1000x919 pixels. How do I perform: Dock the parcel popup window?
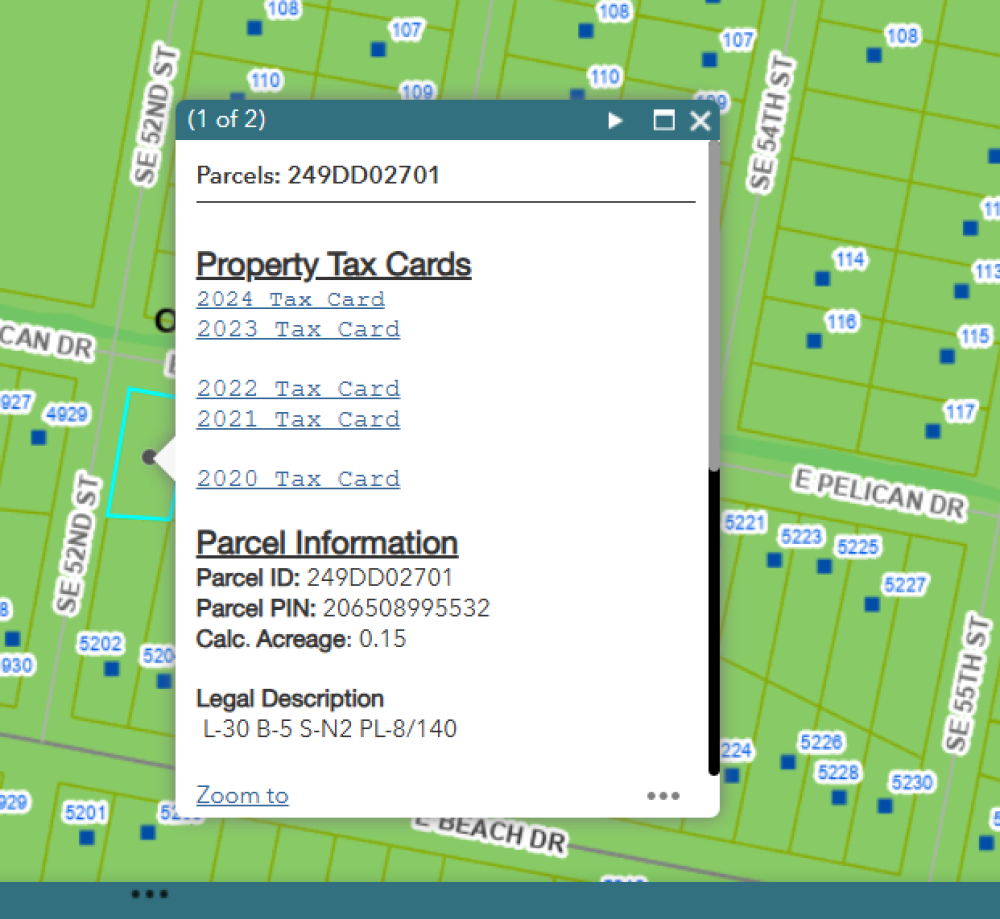click(x=662, y=120)
